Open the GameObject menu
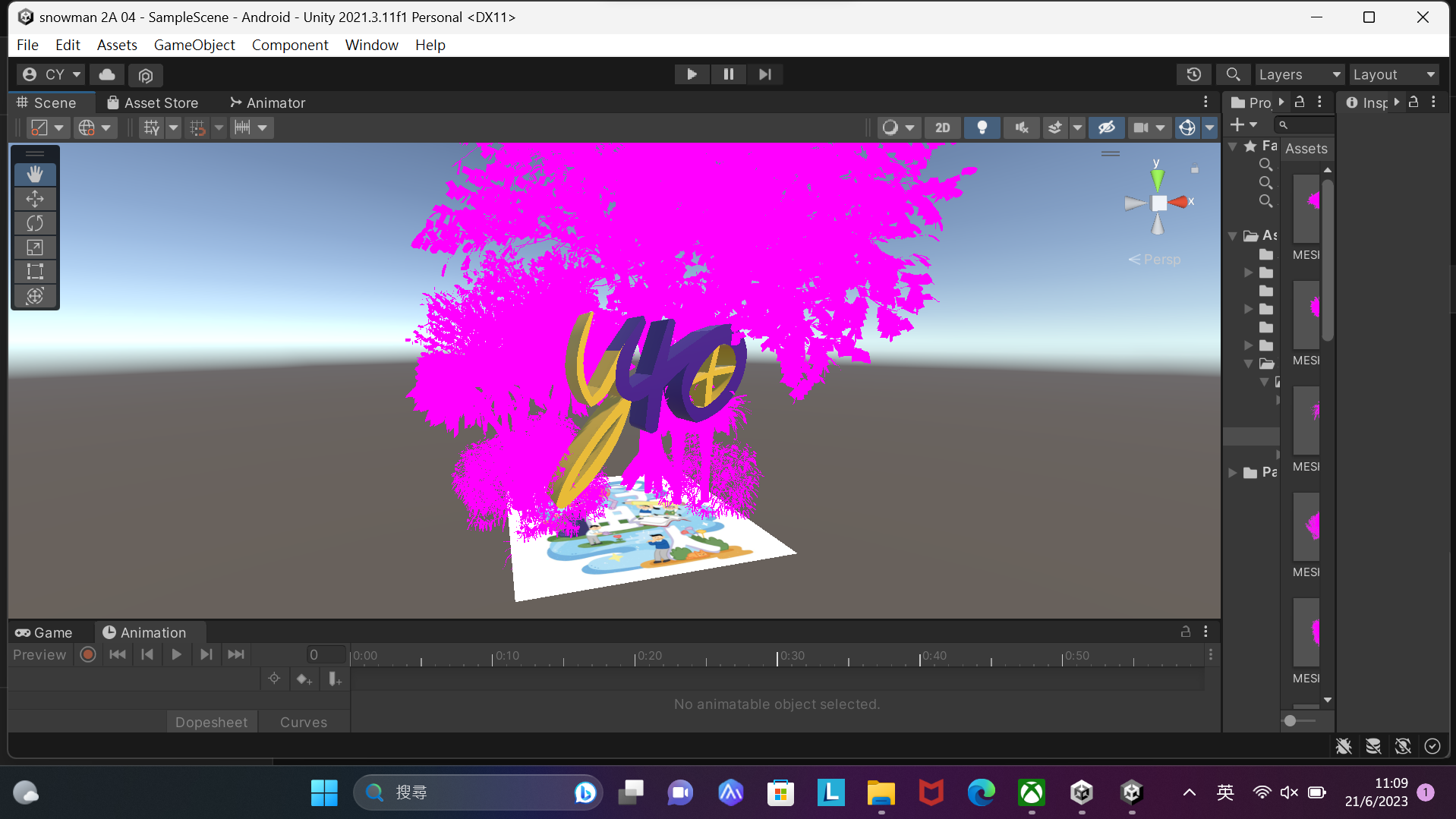Image resolution: width=1456 pixels, height=819 pixels. pos(194,45)
